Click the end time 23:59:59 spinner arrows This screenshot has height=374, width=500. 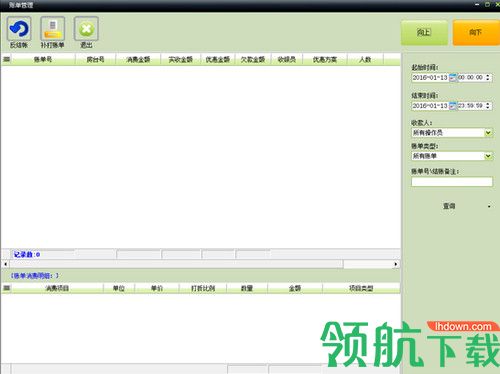tap(488, 106)
